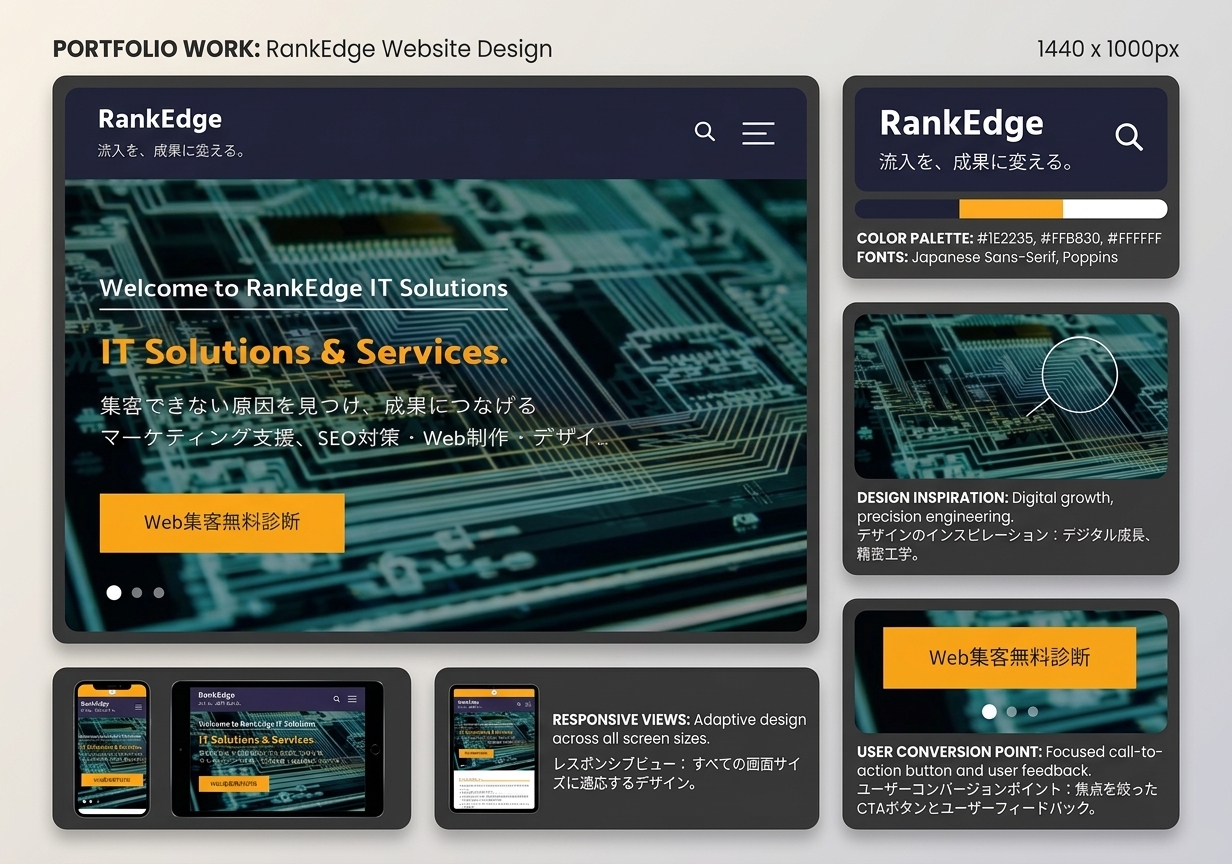The height and width of the screenshot is (864, 1232).
Task: Click the magnifier circle on circuit image
Action: pyautogui.click(x=1079, y=374)
